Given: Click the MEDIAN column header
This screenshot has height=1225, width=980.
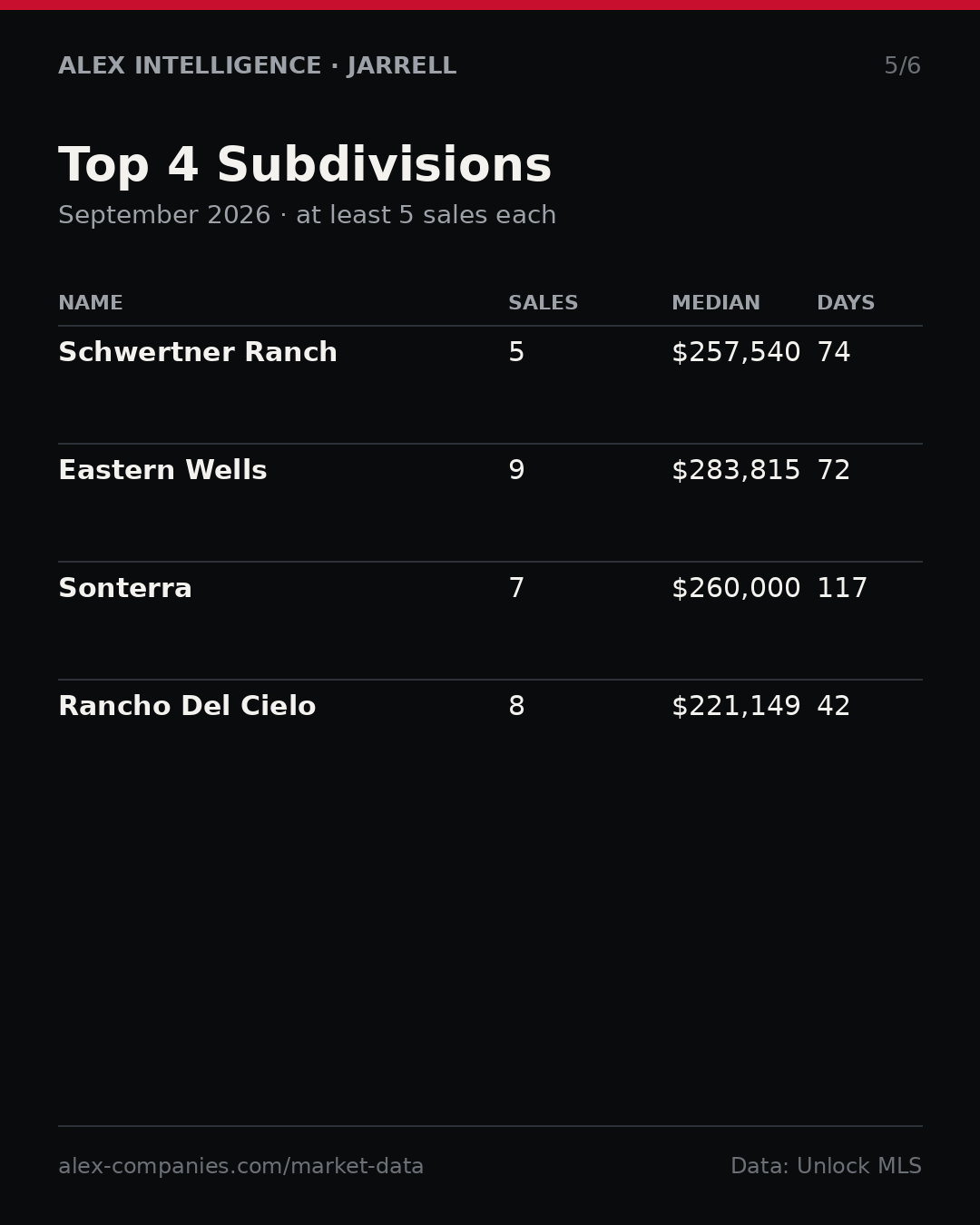Looking at the screenshot, I should 716,304.
